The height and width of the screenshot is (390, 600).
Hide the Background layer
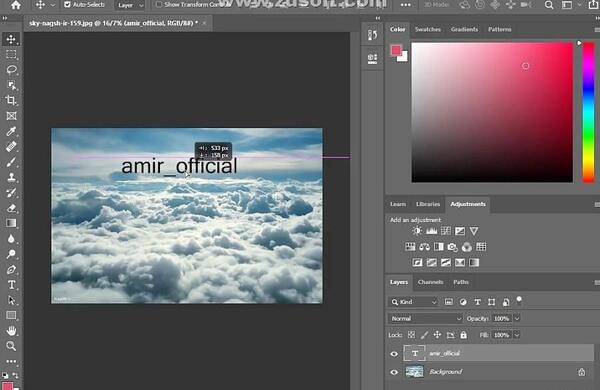(394, 372)
